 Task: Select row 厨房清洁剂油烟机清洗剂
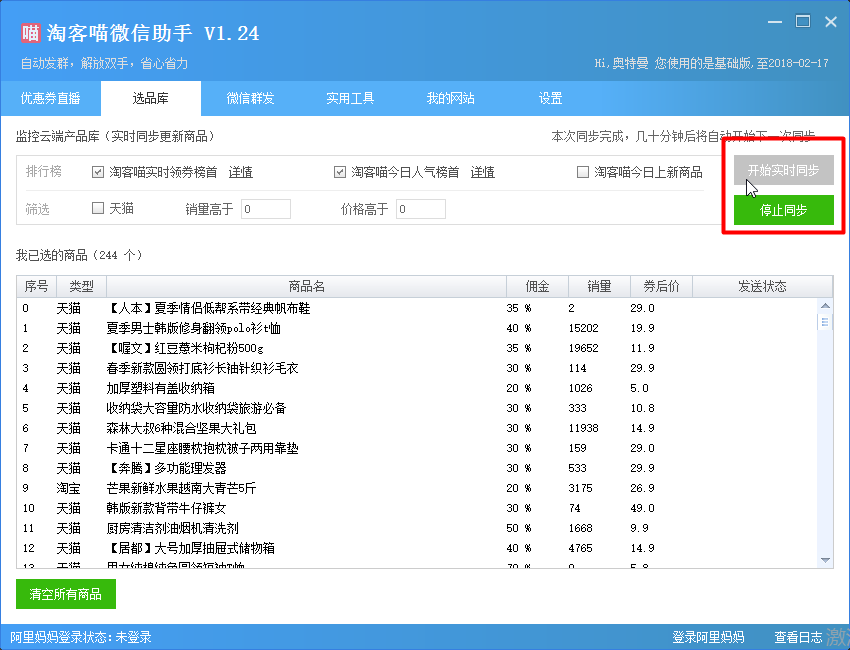(x=417, y=528)
